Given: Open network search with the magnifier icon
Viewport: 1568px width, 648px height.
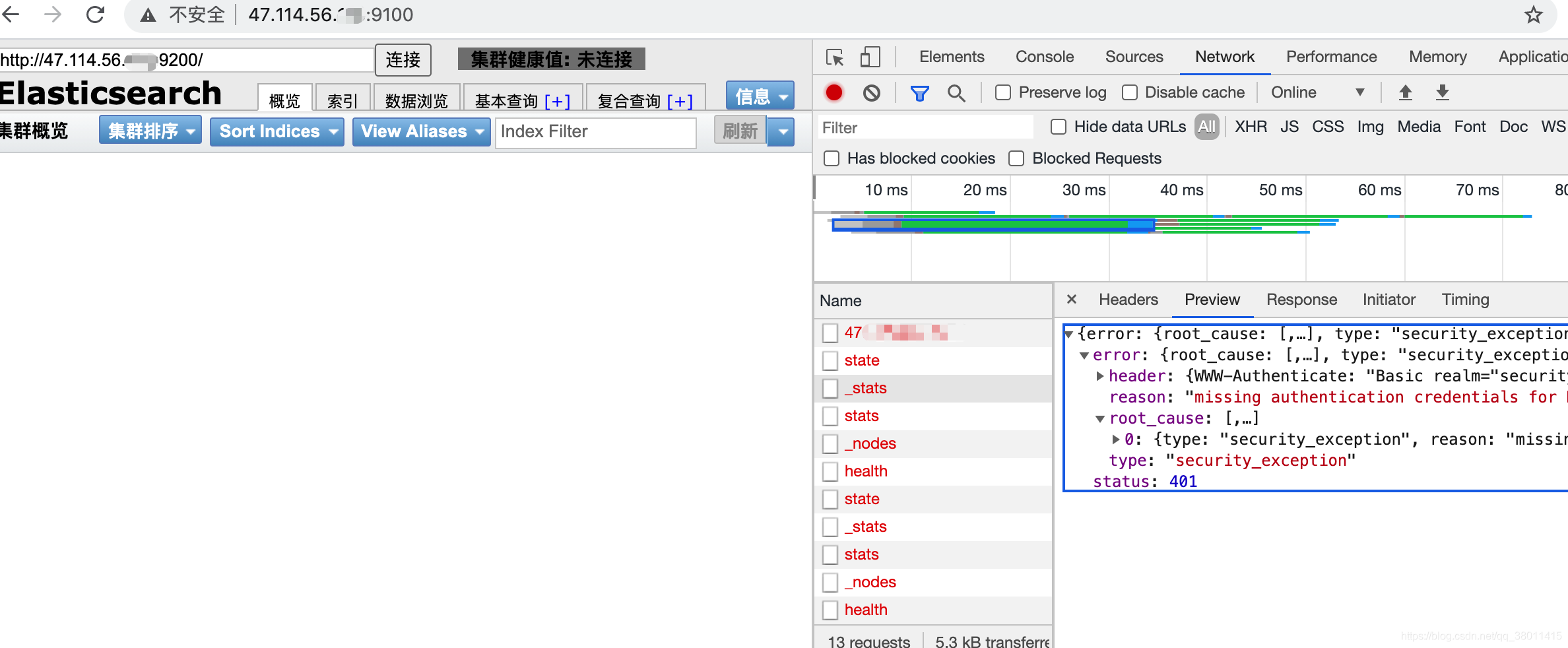Looking at the screenshot, I should pyautogui.click(x=956, y=93).
